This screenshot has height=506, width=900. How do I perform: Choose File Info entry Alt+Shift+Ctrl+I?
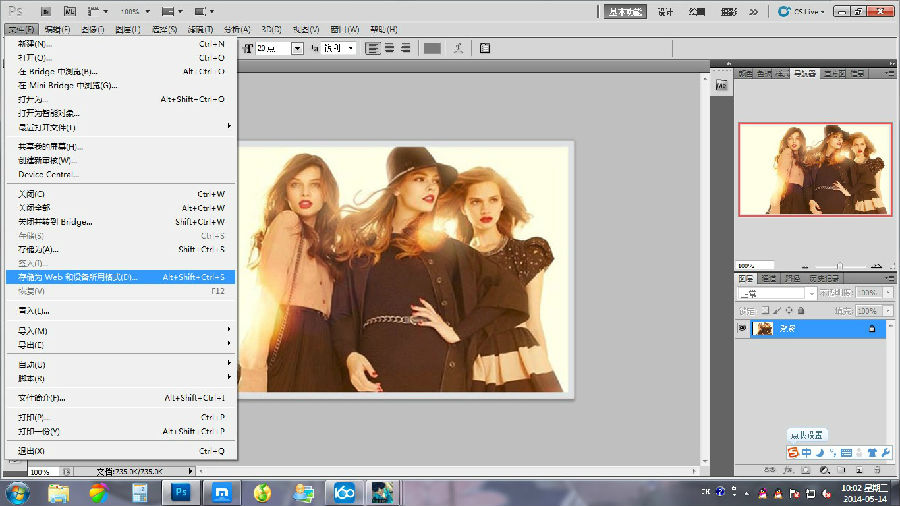121,398
